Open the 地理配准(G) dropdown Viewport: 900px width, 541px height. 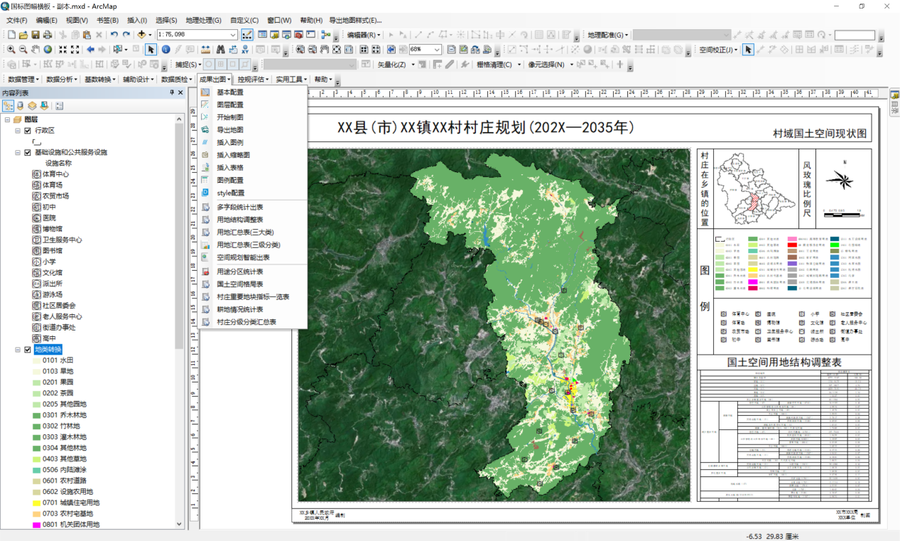[607, 35]
